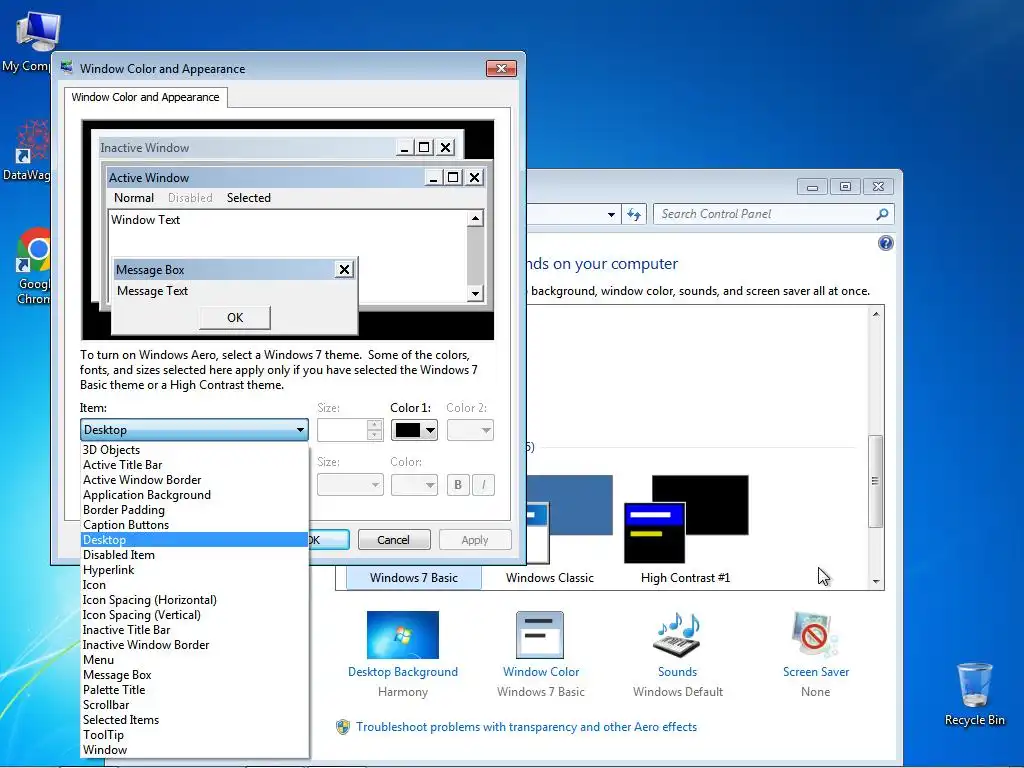Open the Color 1 black swatch dropdown

414,430
